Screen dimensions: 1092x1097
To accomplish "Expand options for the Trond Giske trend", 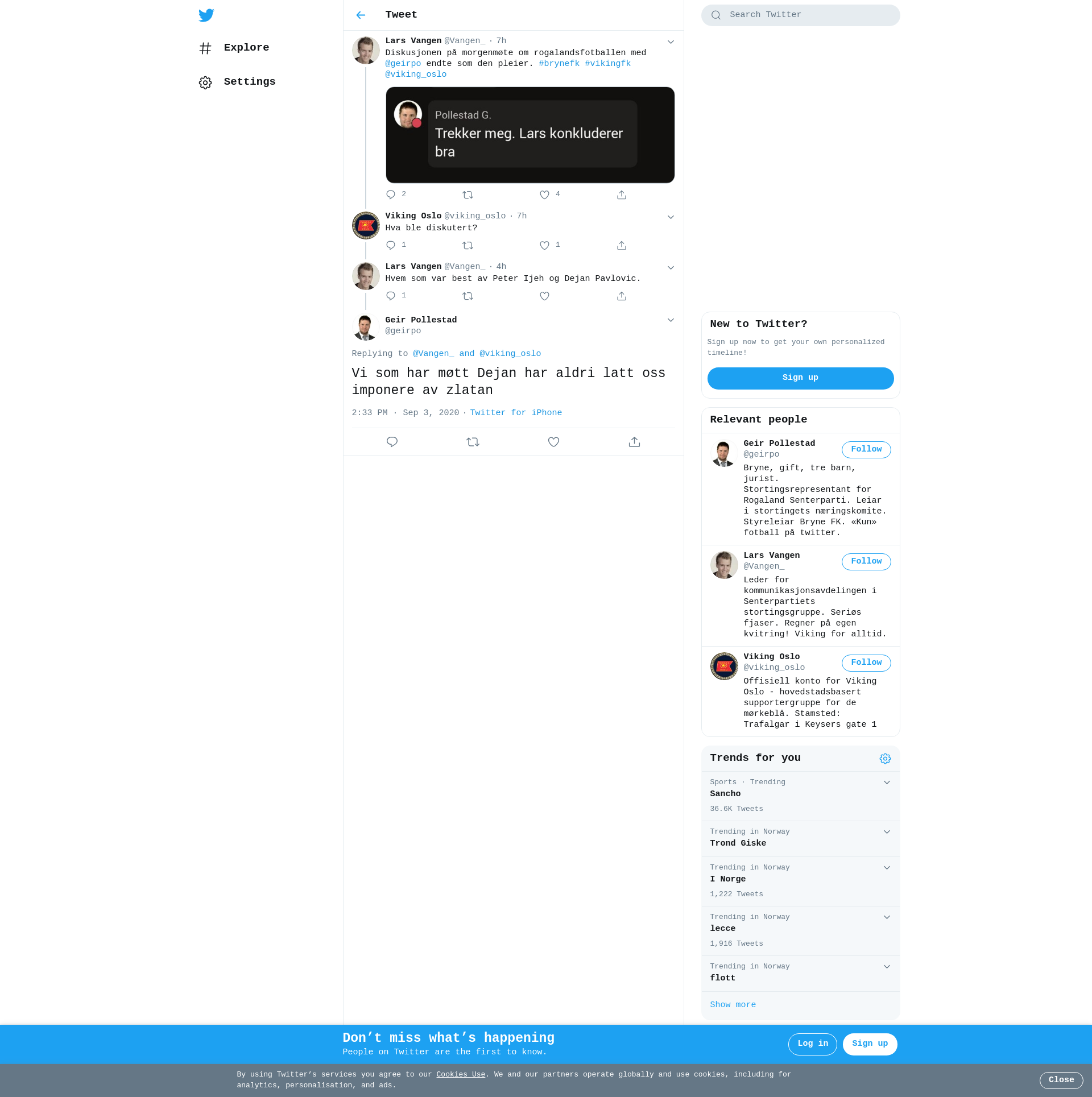I will [887, 832].
